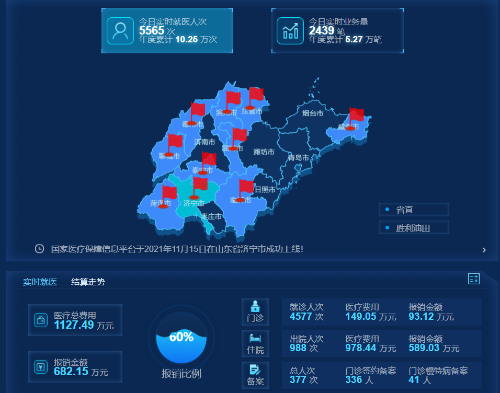The height and width of the screenshot is (393, 500).
Task: Click the 医疗总费用 bag icon
Action: point(41,320)
